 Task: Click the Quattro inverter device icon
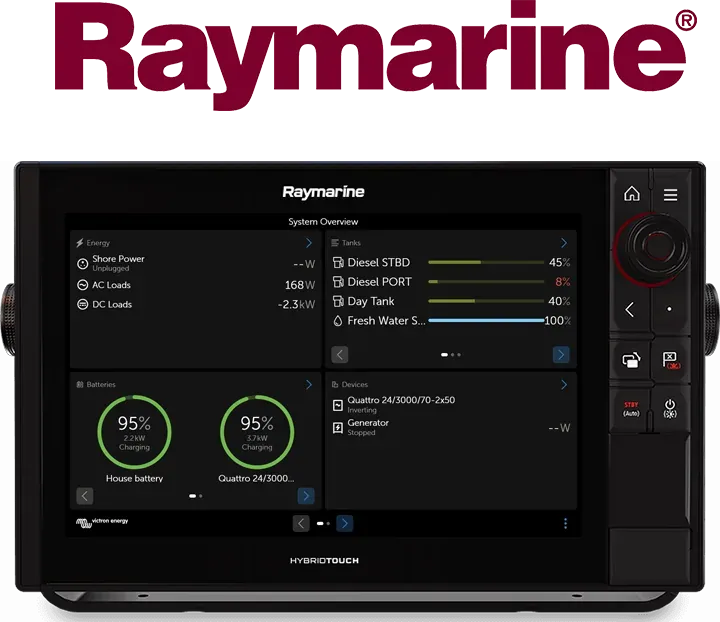(338, 405)
